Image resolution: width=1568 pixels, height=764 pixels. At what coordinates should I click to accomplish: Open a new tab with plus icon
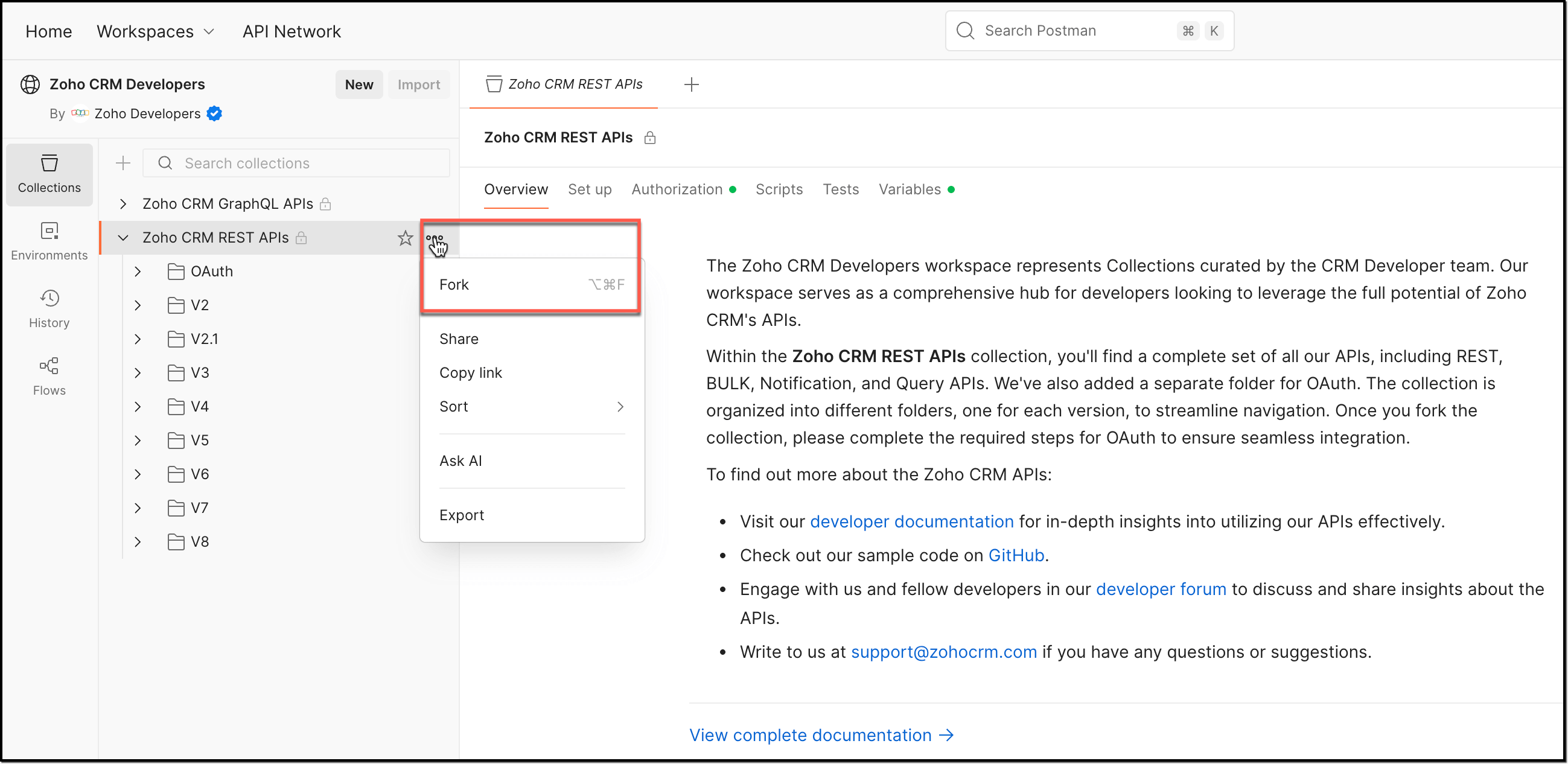tap(691, 84)
